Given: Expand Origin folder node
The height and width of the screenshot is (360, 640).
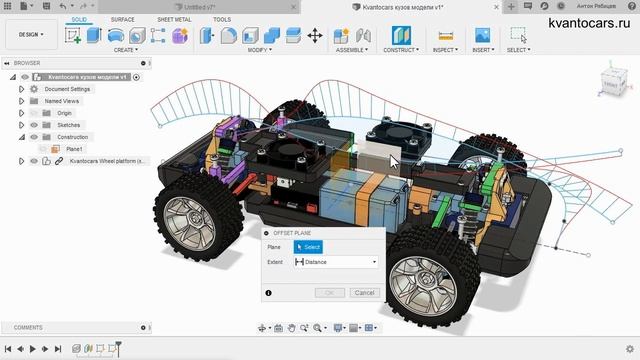Looking at the screenshot, I should tap(21, 113).
